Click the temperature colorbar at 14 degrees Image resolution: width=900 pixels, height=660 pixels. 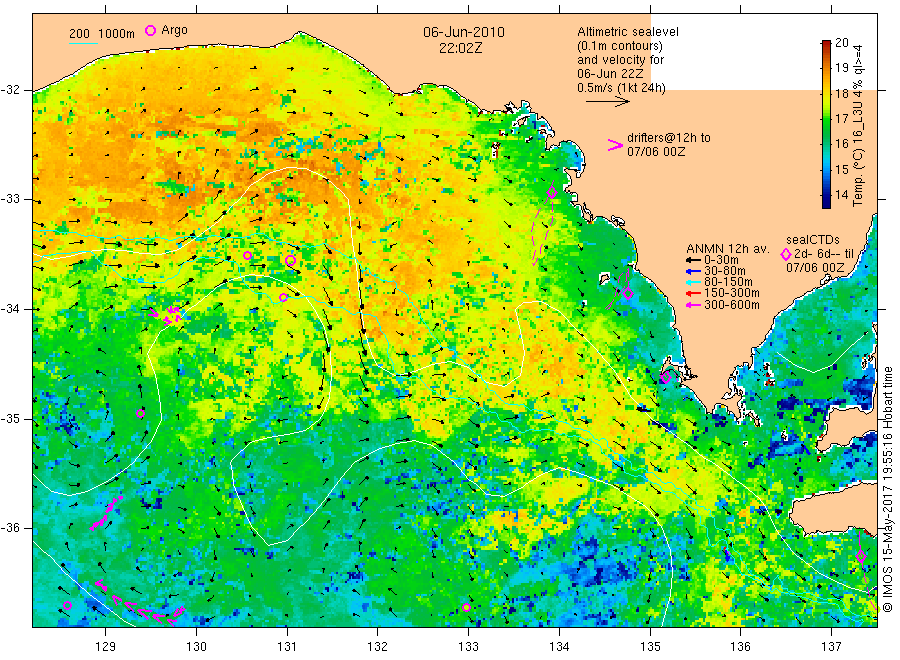(x=826, y=195)
